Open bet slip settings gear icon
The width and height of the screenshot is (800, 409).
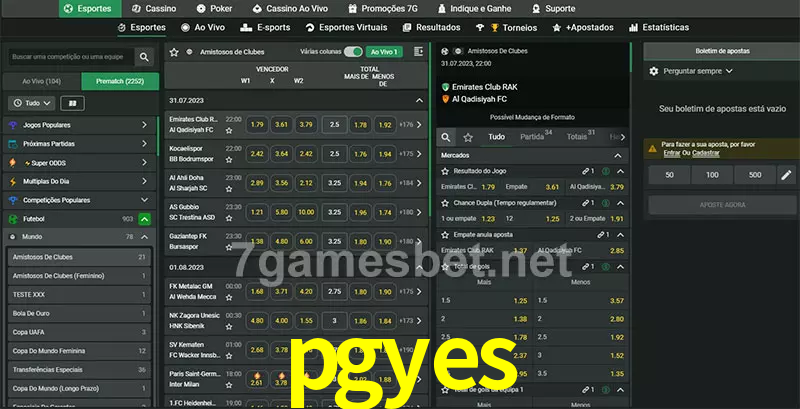point(654,71)
